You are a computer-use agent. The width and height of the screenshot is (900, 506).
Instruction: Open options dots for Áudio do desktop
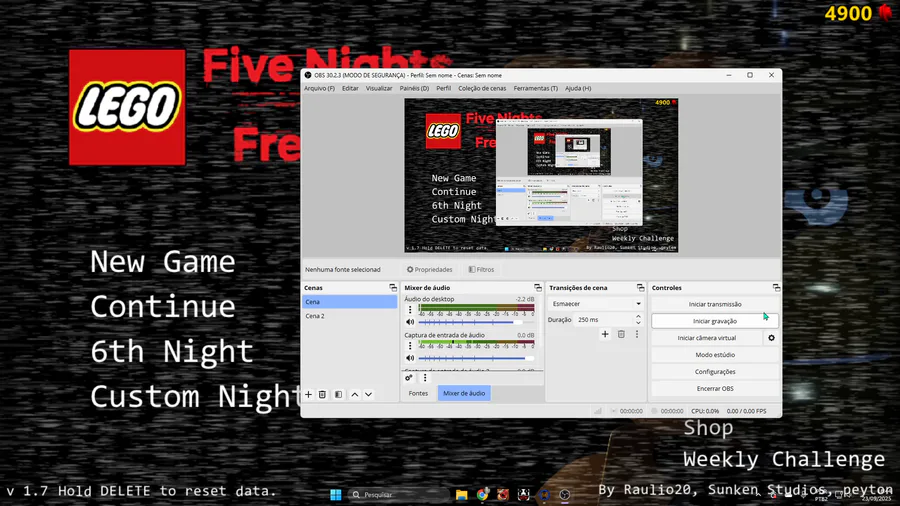click(410, 310)
